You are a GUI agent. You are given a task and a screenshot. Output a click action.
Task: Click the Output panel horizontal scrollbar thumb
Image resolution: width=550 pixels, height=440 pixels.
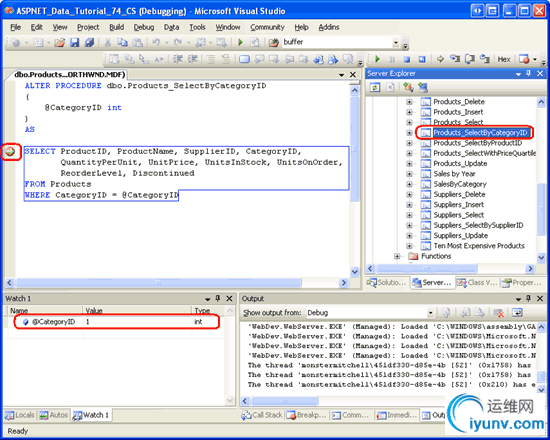[285, 401]
